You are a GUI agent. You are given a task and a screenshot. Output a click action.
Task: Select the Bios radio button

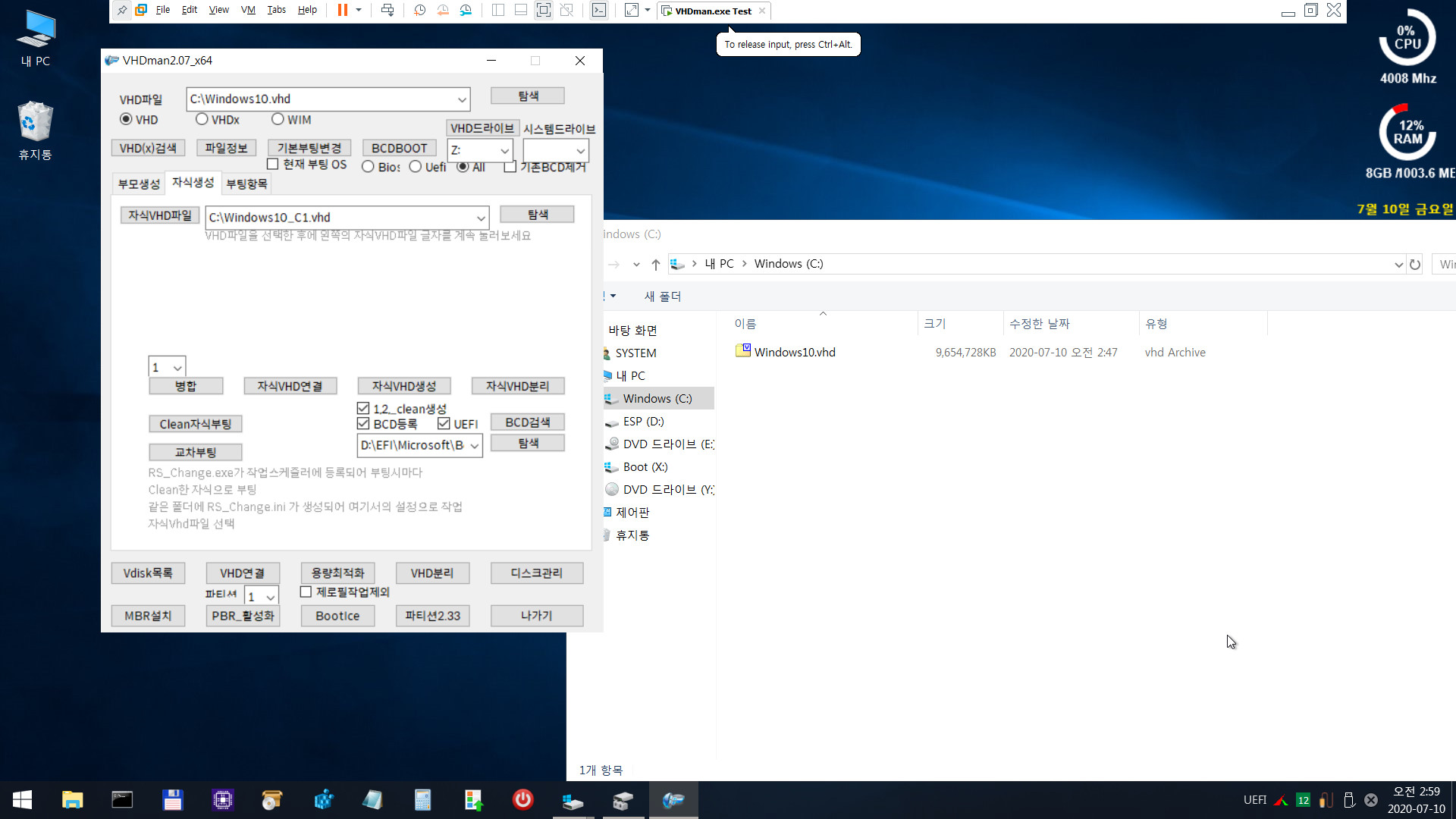(368, 167)
